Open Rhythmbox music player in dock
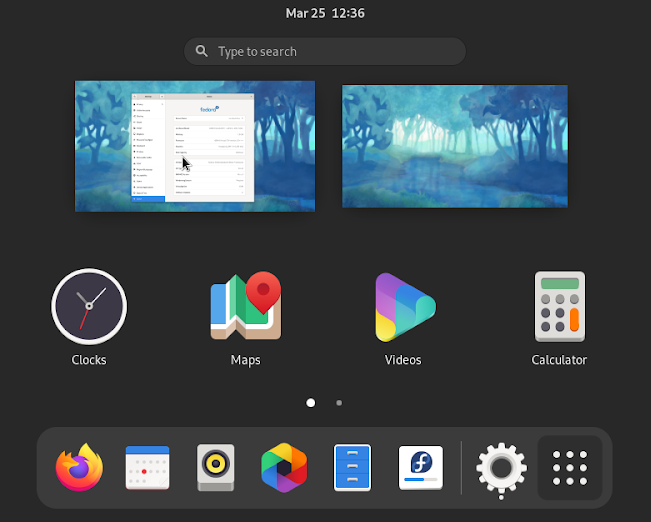Viewport: 651px width, 522px height. coord(215,468)
